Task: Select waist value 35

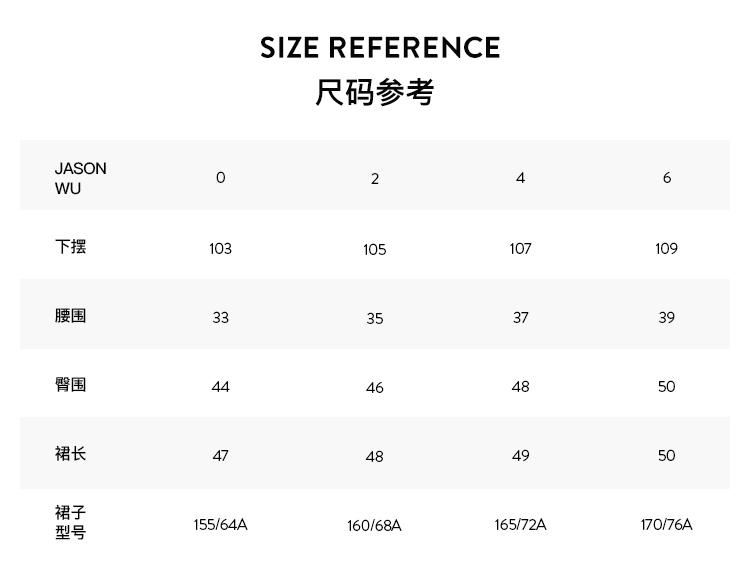Action: (x=375, y=319)
